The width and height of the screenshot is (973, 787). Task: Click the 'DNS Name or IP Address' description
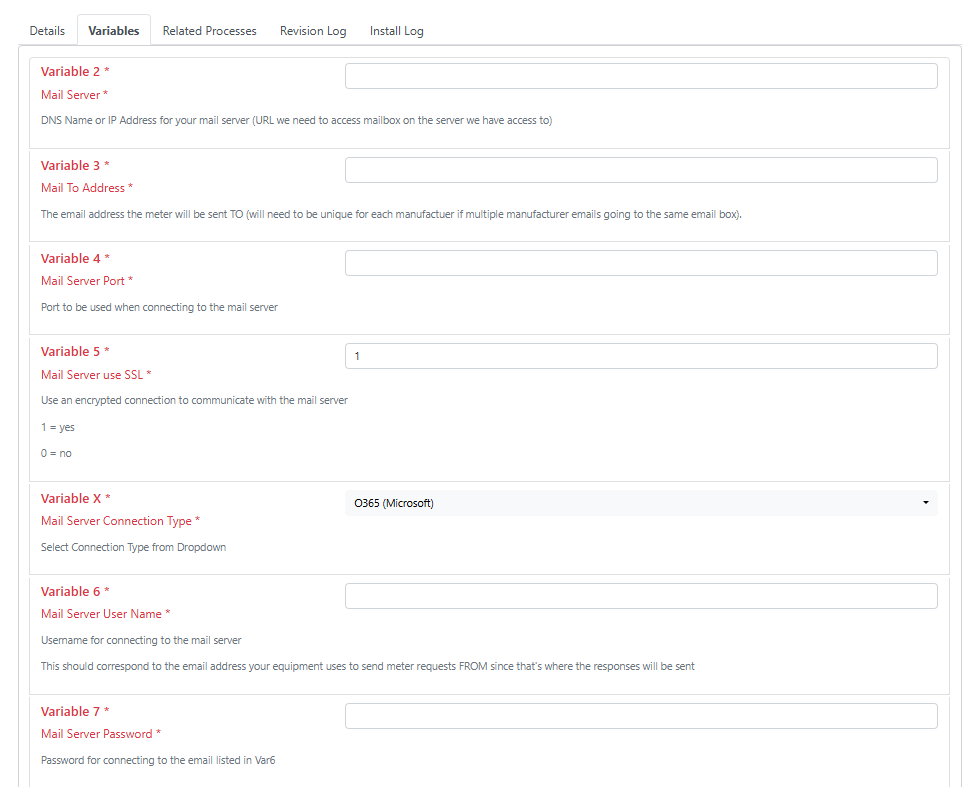tap(297, 120)
